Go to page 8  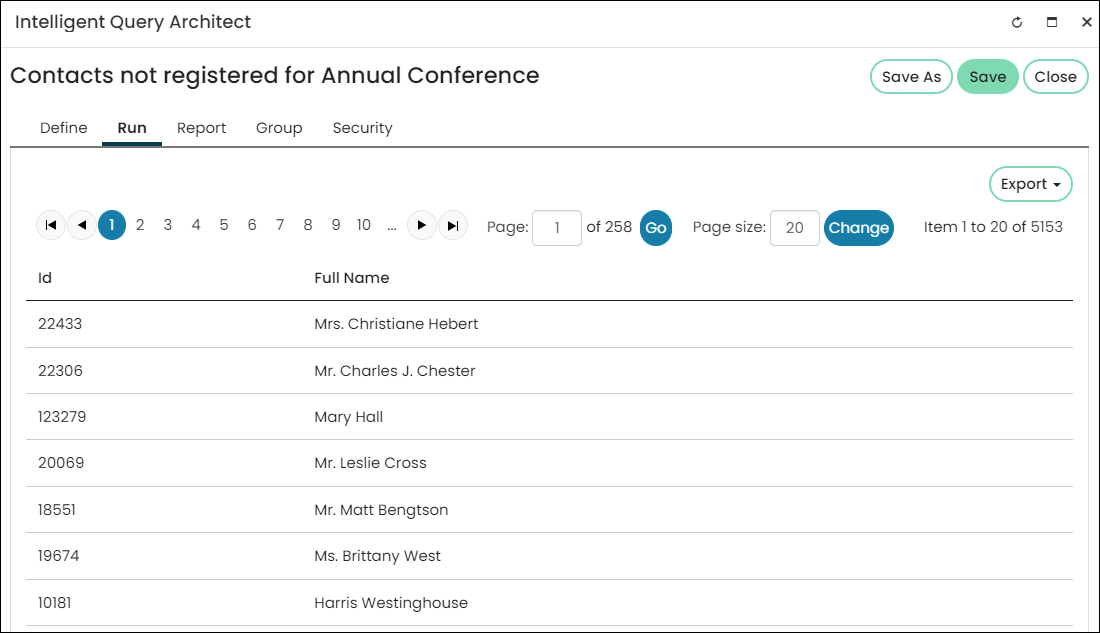[308, 225]
